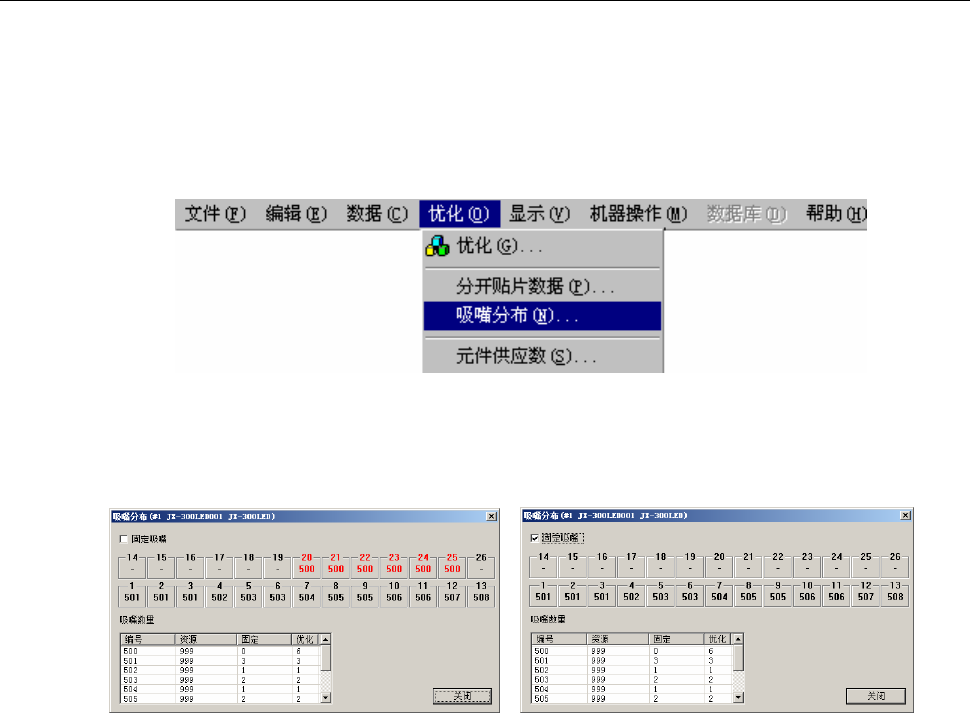Select row 504 in right dialog table
The width and height of the screenshot is (970, 713).
pyautogui.click(x=632, y=689)
